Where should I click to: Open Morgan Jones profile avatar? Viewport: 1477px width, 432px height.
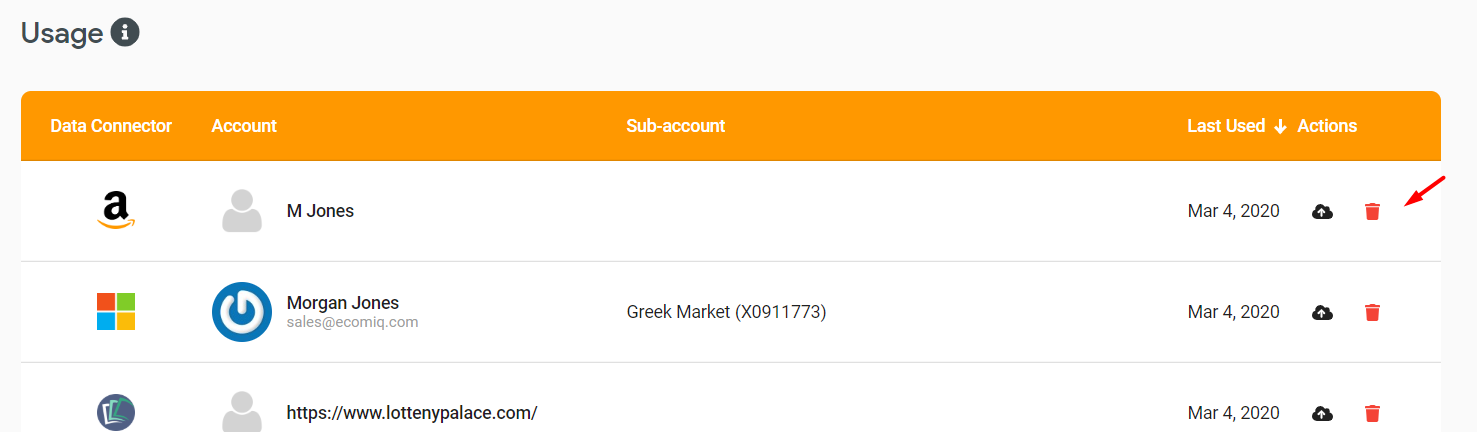[x=242, y=312]
